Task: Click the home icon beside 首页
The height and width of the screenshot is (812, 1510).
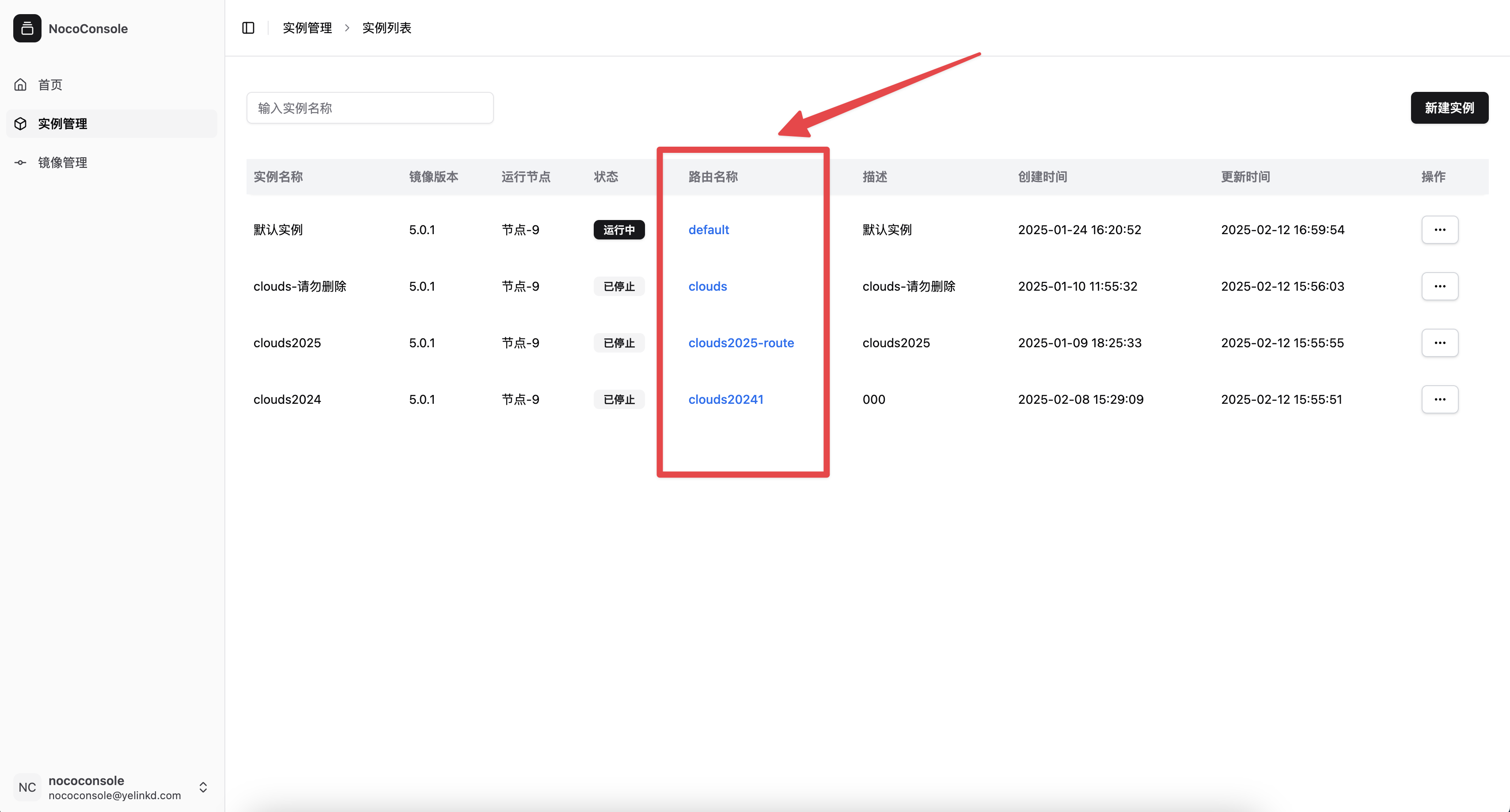Action: tap(20, 84)
